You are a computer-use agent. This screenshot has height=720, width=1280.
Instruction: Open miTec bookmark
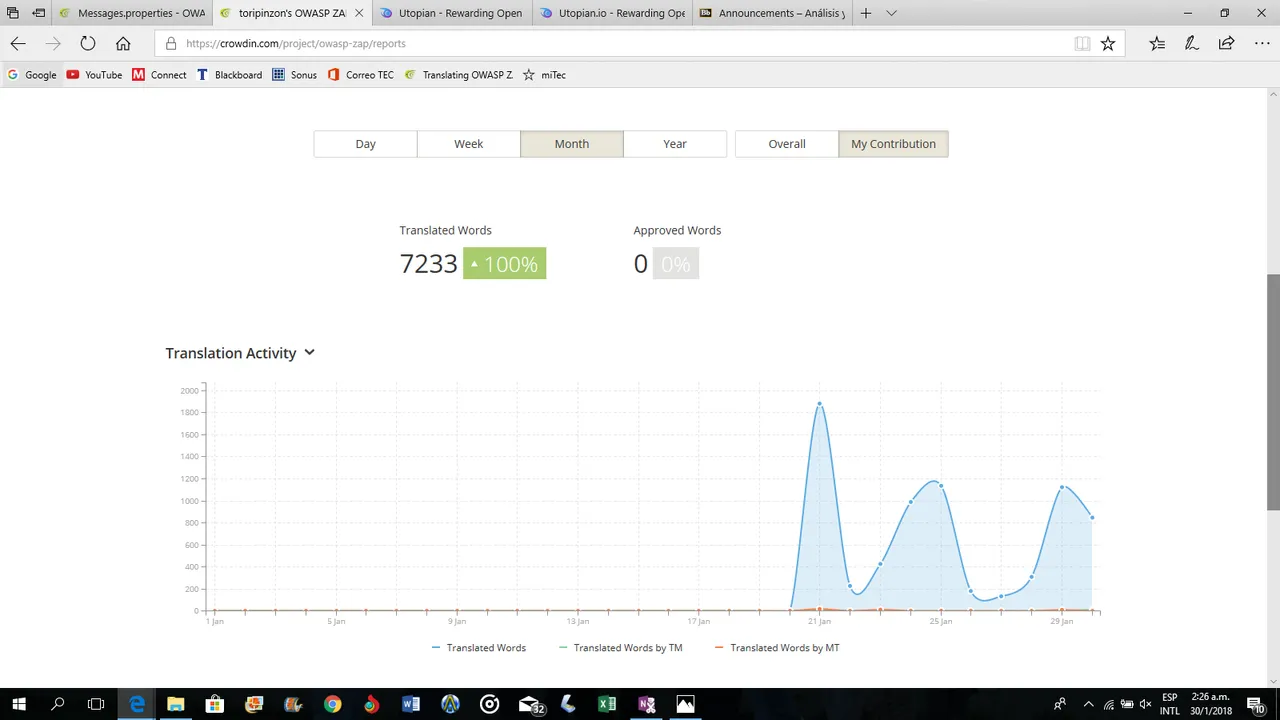(x=544, y=75)
